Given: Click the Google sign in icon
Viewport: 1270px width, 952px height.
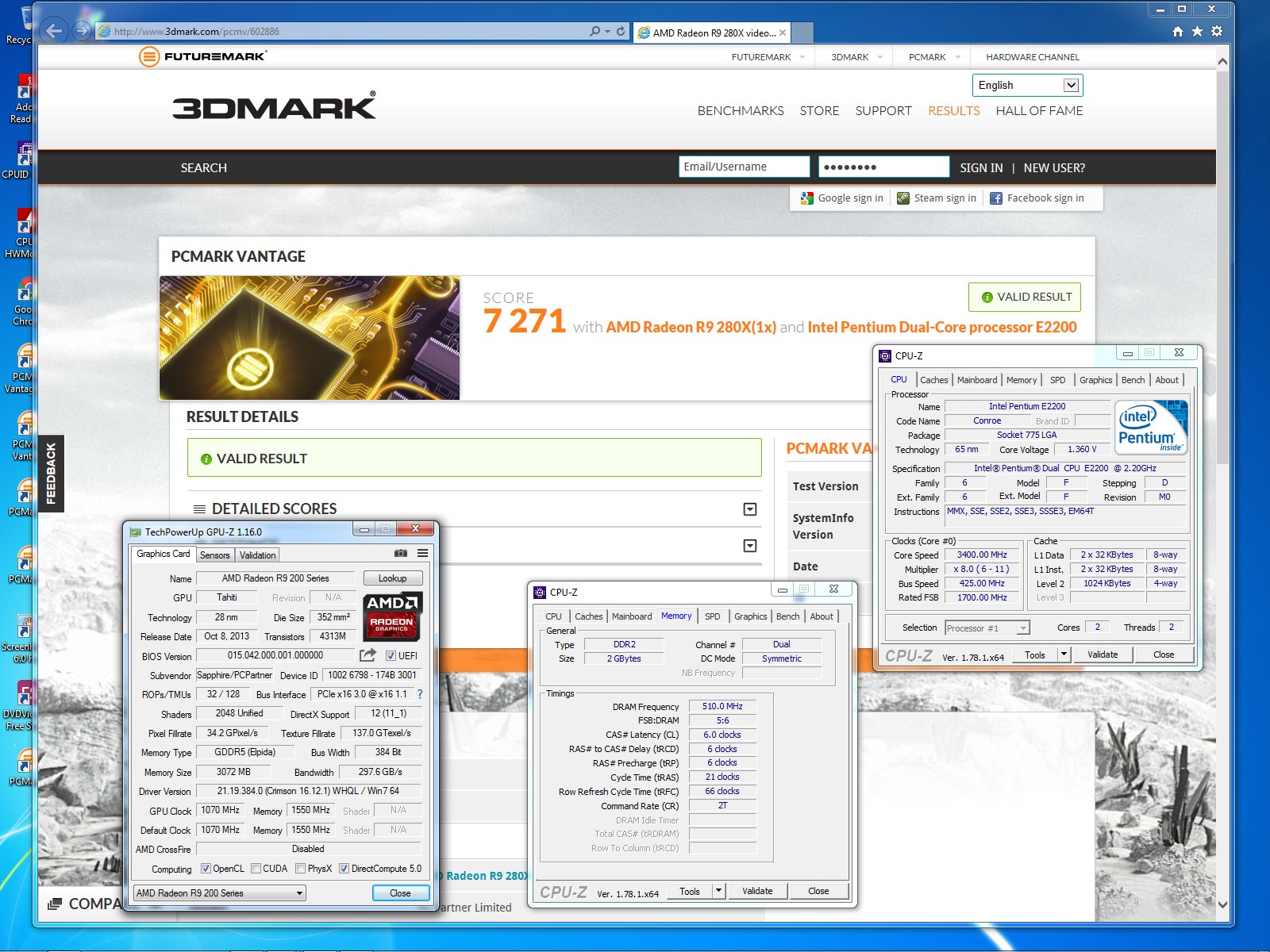Looking at the screenshot, I should (807, 198).
